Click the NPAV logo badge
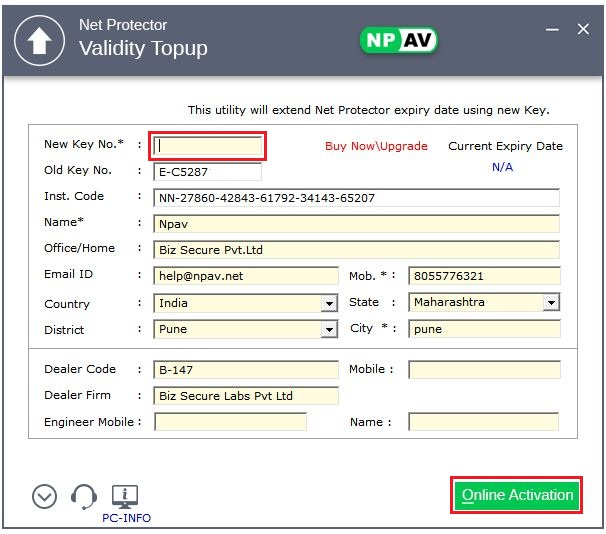Viewport: 606px width, 534px height. tap(398, 40)
